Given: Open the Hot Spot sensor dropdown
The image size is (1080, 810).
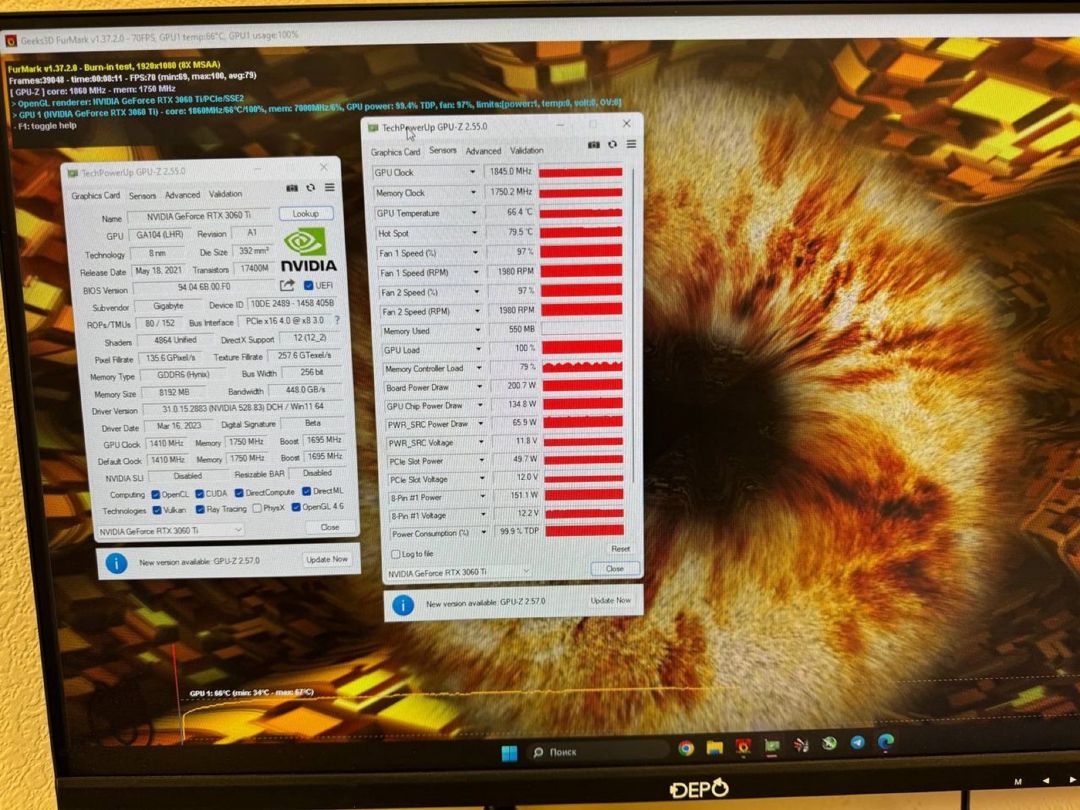Looking at the screenshot, I should pyautogui.click(x=475, y=233).
